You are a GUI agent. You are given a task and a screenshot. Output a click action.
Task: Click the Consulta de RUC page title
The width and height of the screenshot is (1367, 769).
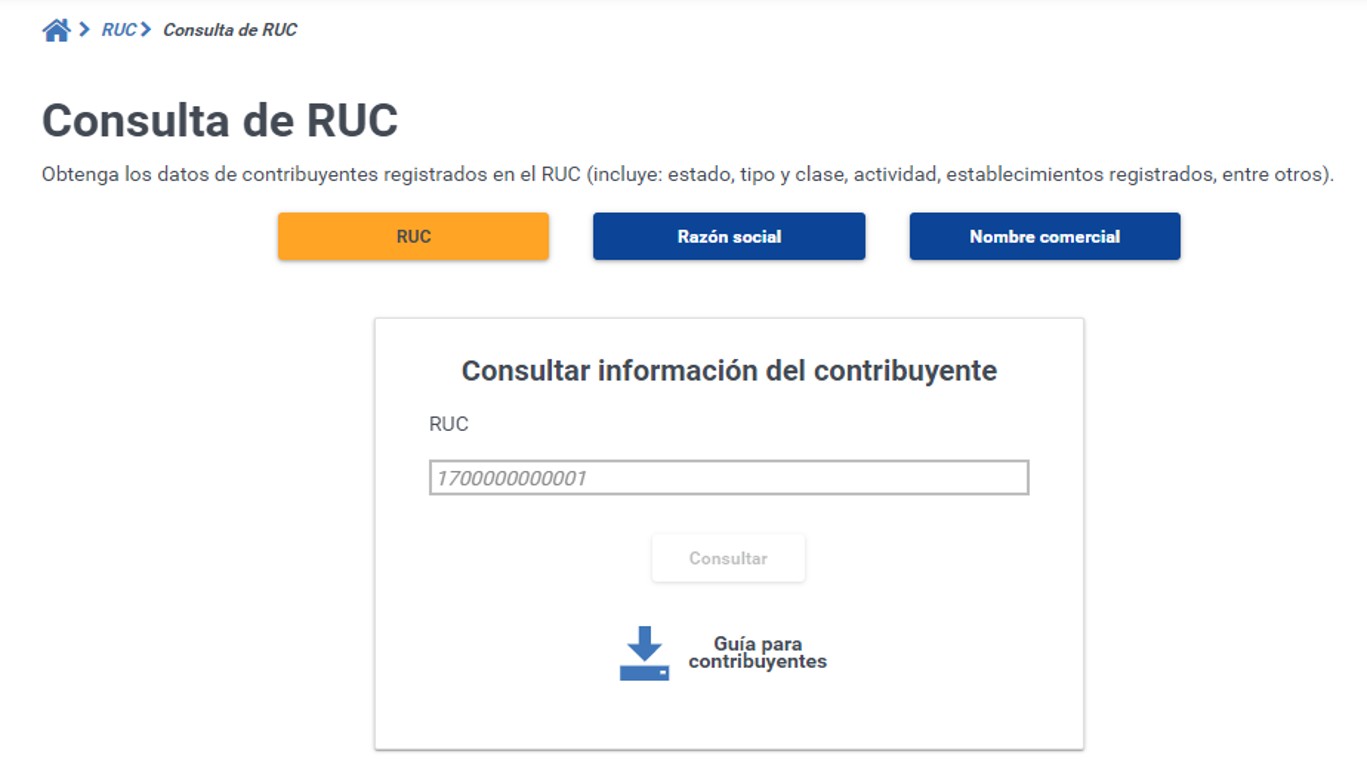pos(218,120)
